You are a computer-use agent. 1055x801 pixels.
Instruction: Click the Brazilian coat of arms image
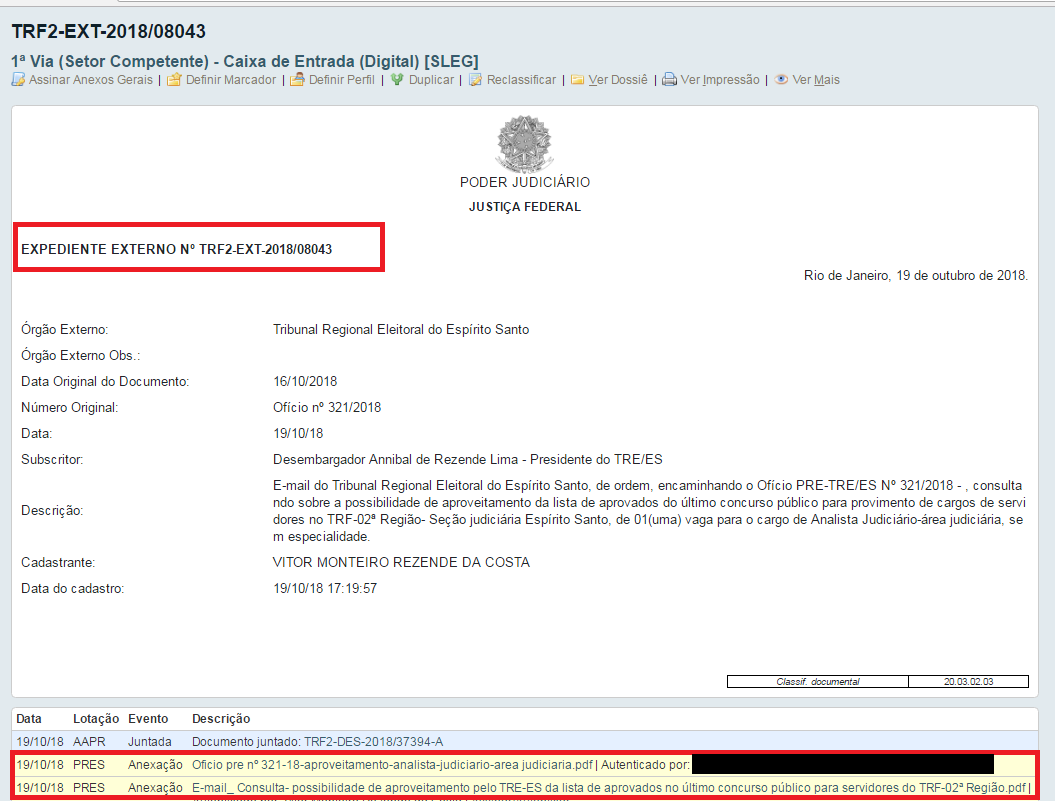[524, 142]
